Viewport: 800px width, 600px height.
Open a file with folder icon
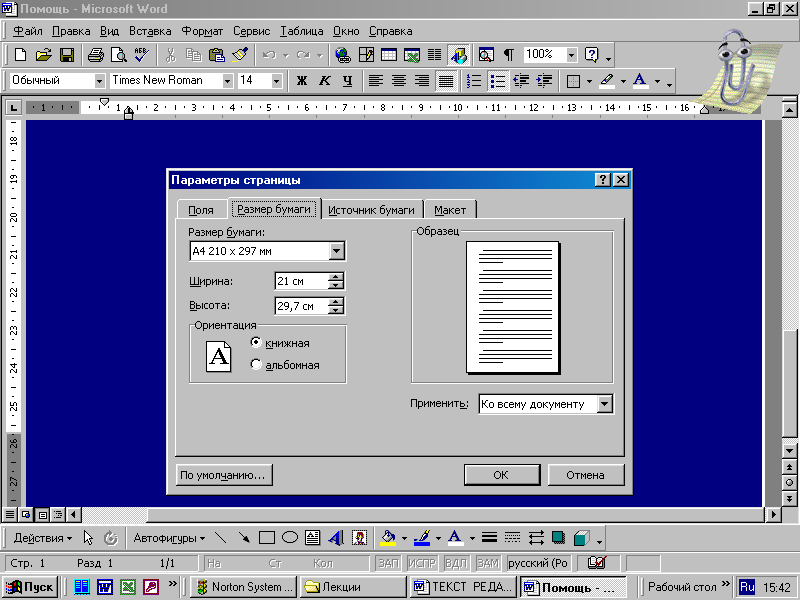point(43,55)
